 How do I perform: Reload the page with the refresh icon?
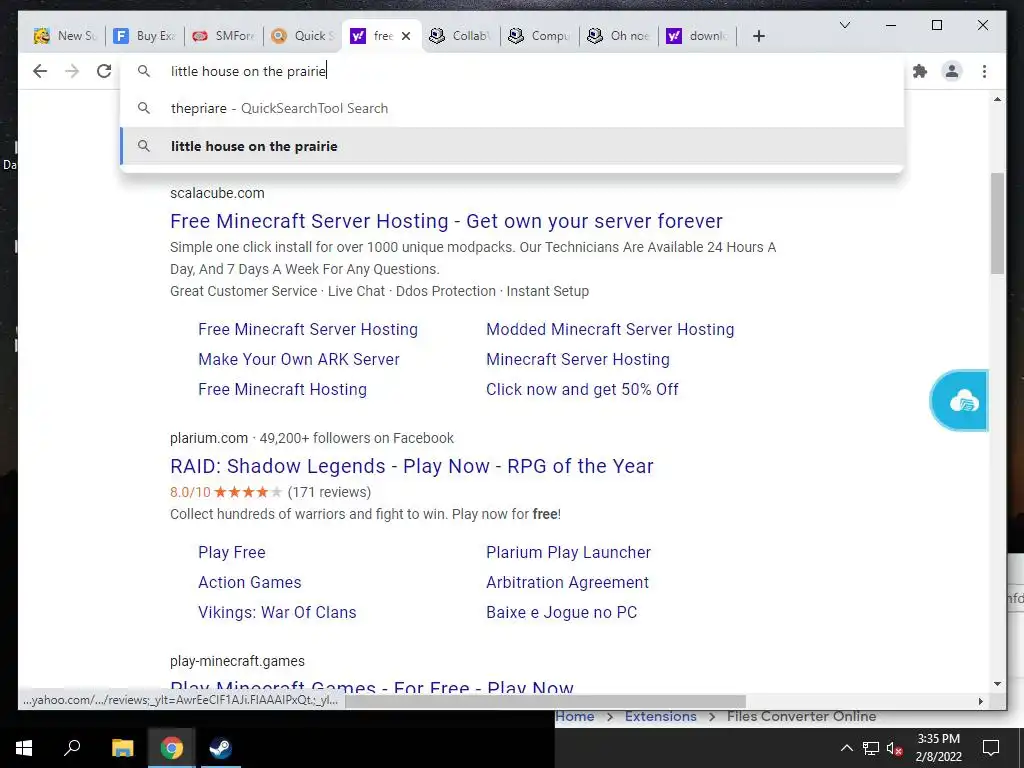(104, 71)
